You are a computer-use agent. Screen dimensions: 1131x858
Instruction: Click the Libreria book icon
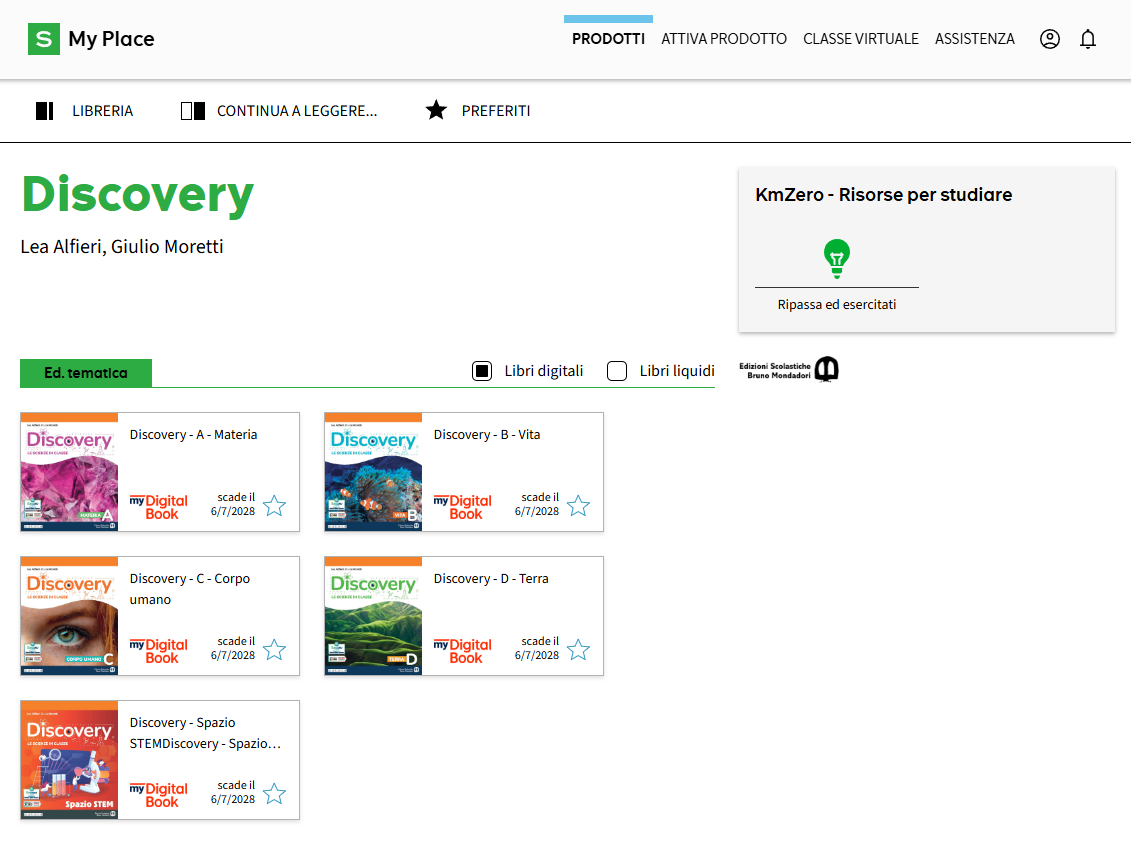[45, 111]
